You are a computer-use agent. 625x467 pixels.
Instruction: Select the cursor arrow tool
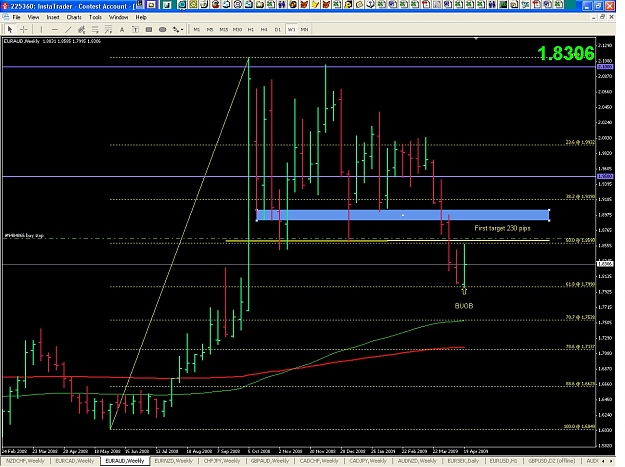coord(10,29)
